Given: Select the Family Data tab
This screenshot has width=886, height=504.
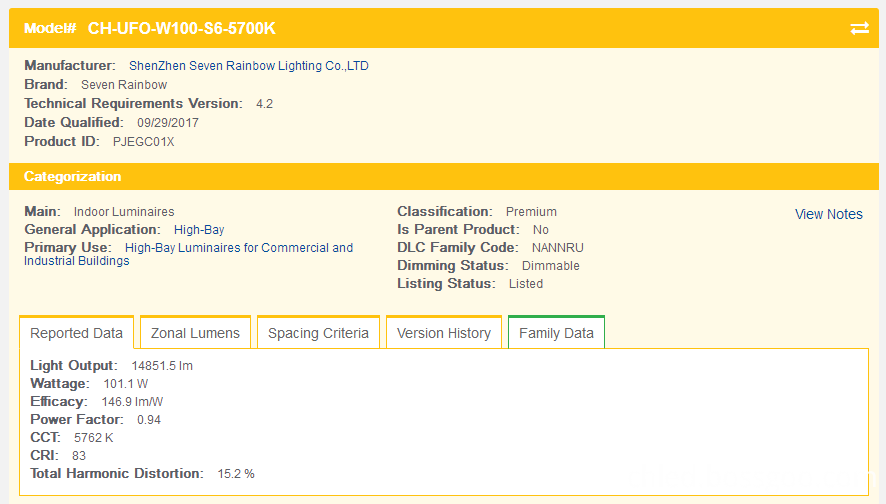Looking at the screenshot, I should click(556, 333).
